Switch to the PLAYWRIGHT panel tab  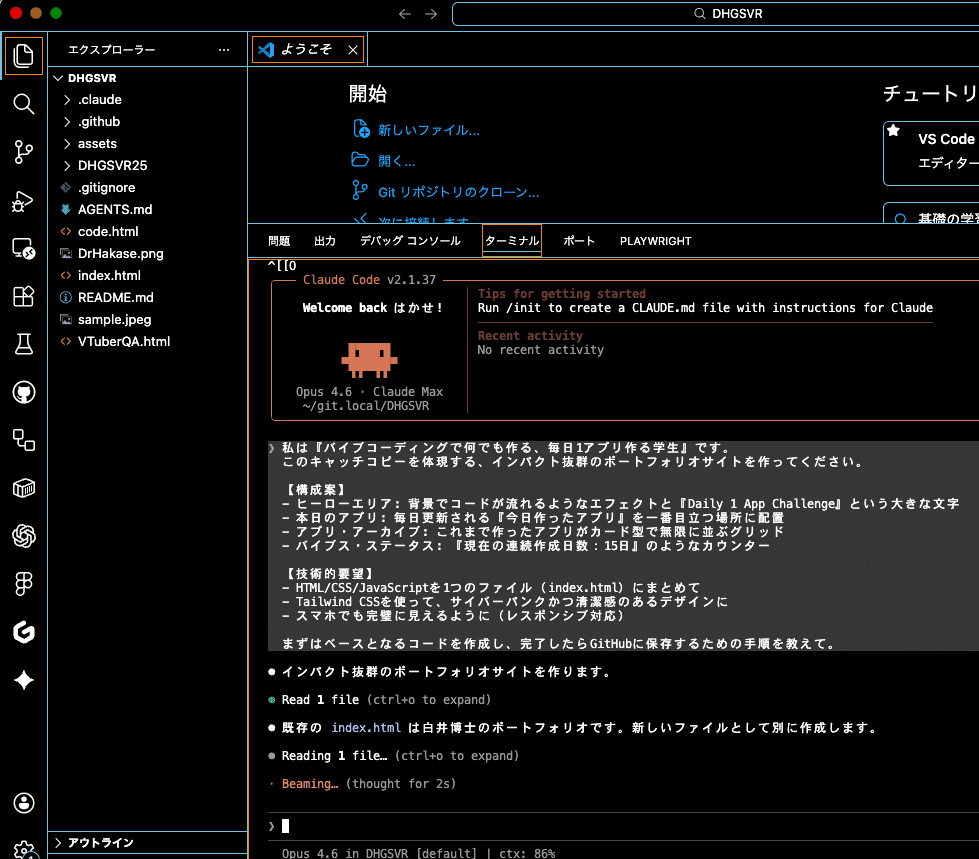[656, 241]
